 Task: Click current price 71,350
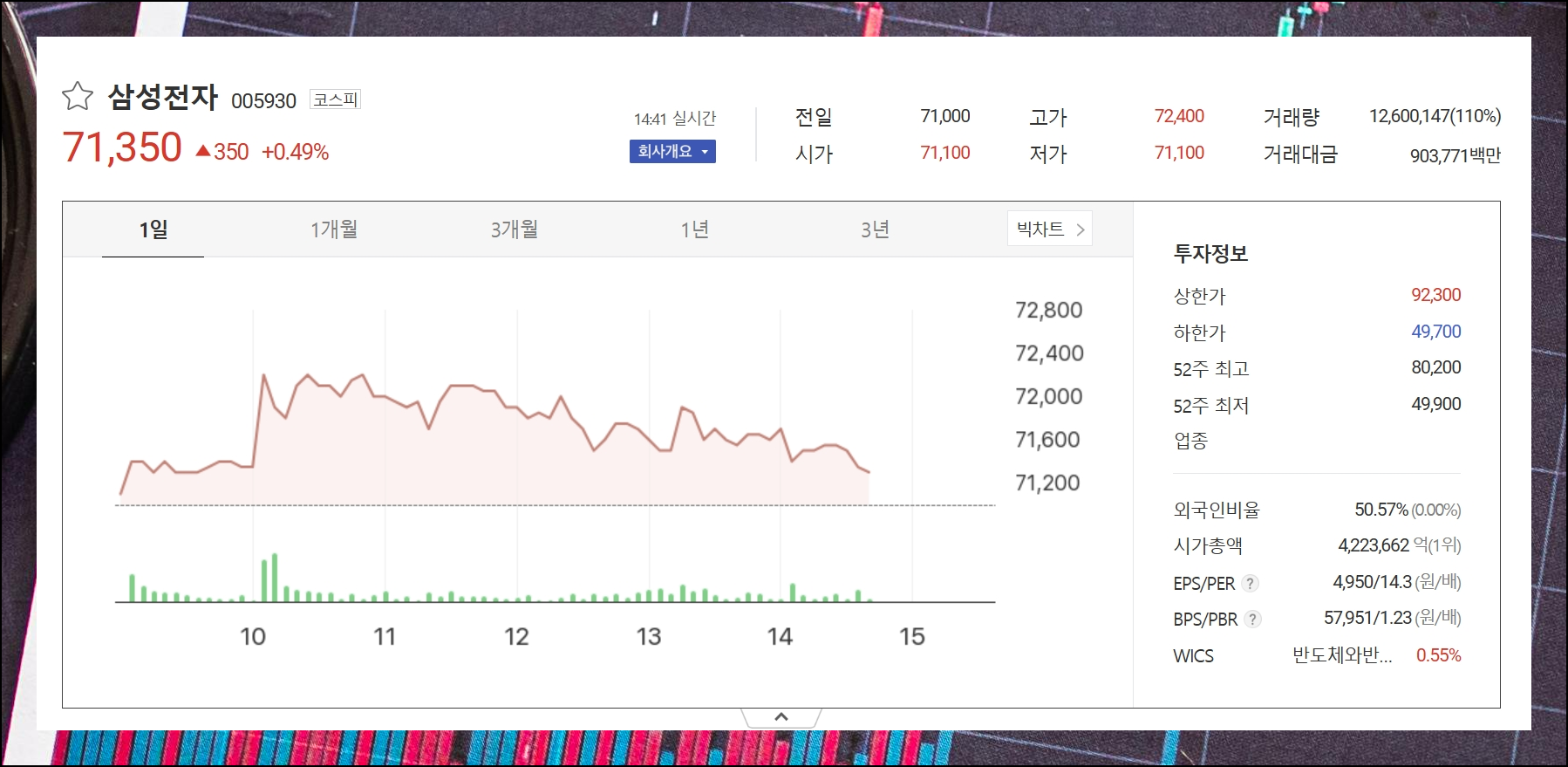[x=122, y=147]
